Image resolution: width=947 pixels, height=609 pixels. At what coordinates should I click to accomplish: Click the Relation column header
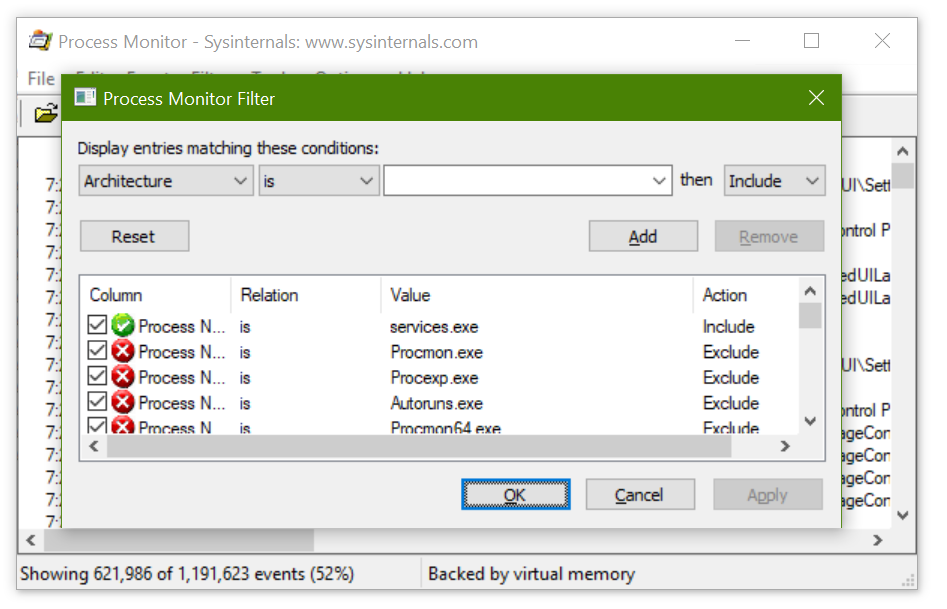(306, 295)
